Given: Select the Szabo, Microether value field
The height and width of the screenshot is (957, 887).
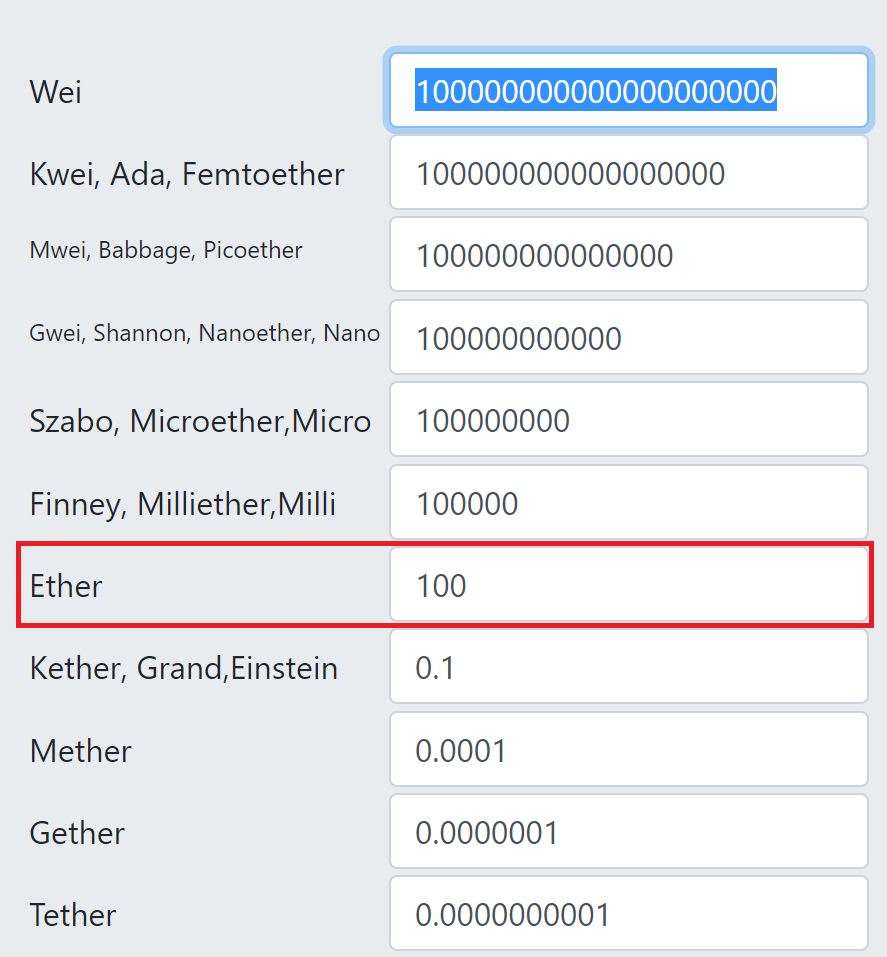Looking at the screenshot, I should (629, 420).
